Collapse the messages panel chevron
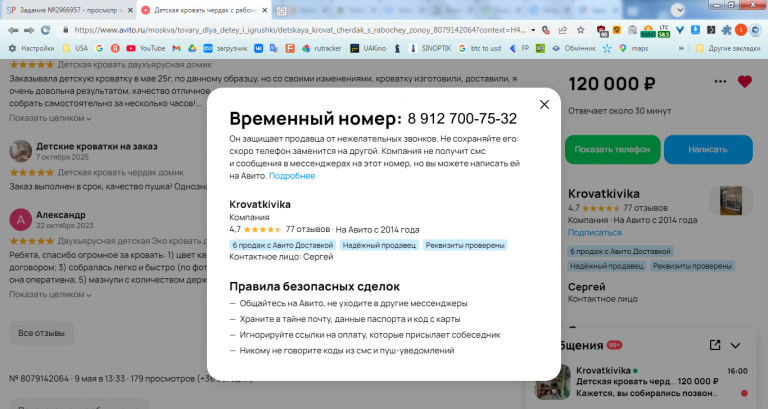The width and height of the screenshot is (768, 409). 735,345
